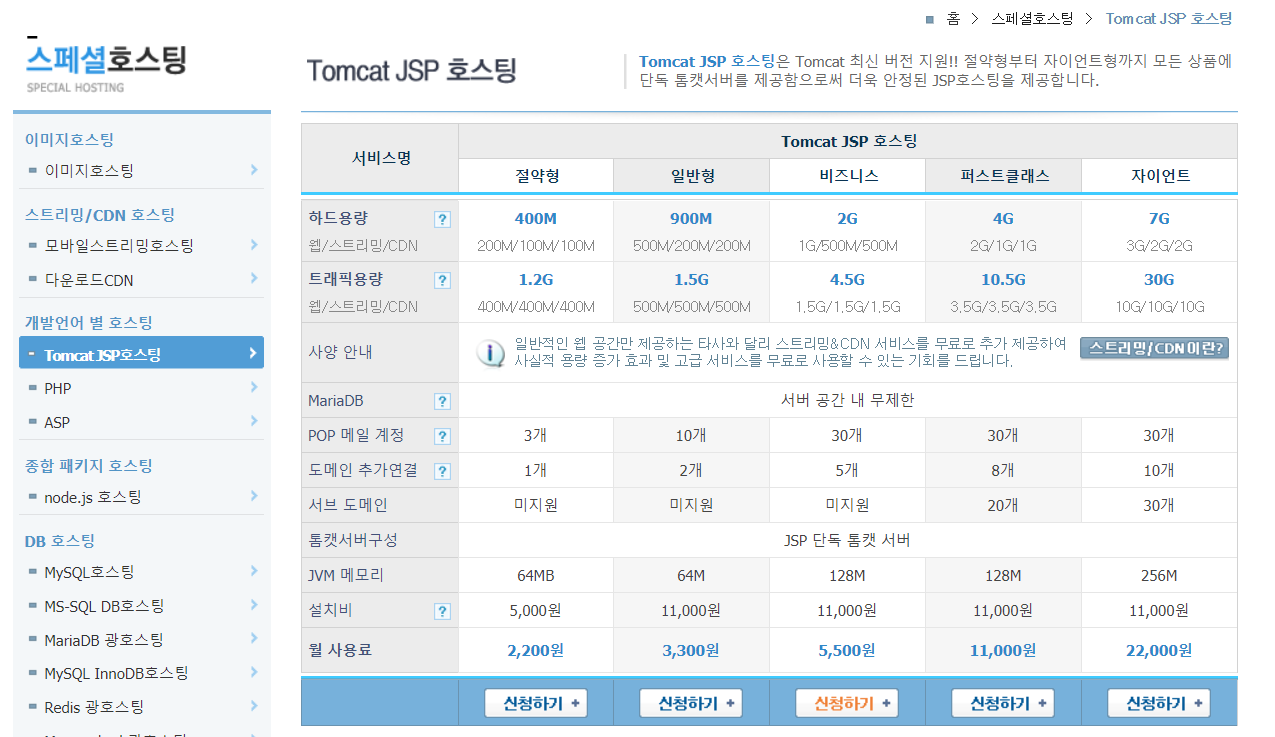The width and height of the screenshot is (1275, 737).
Task: Click the 5,500원 monthly fee
Action: click(847, 651)
